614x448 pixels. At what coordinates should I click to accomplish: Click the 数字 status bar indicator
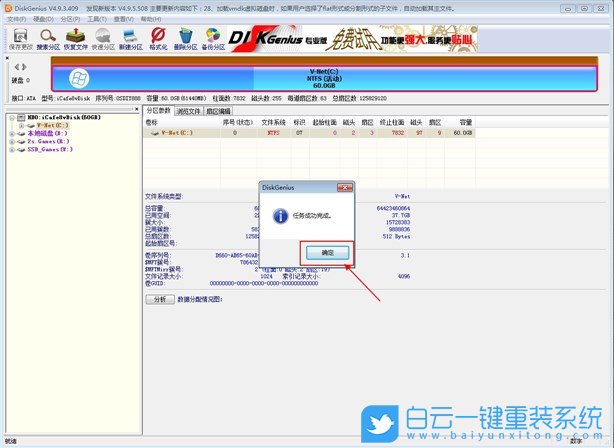[x=576, y=441]
